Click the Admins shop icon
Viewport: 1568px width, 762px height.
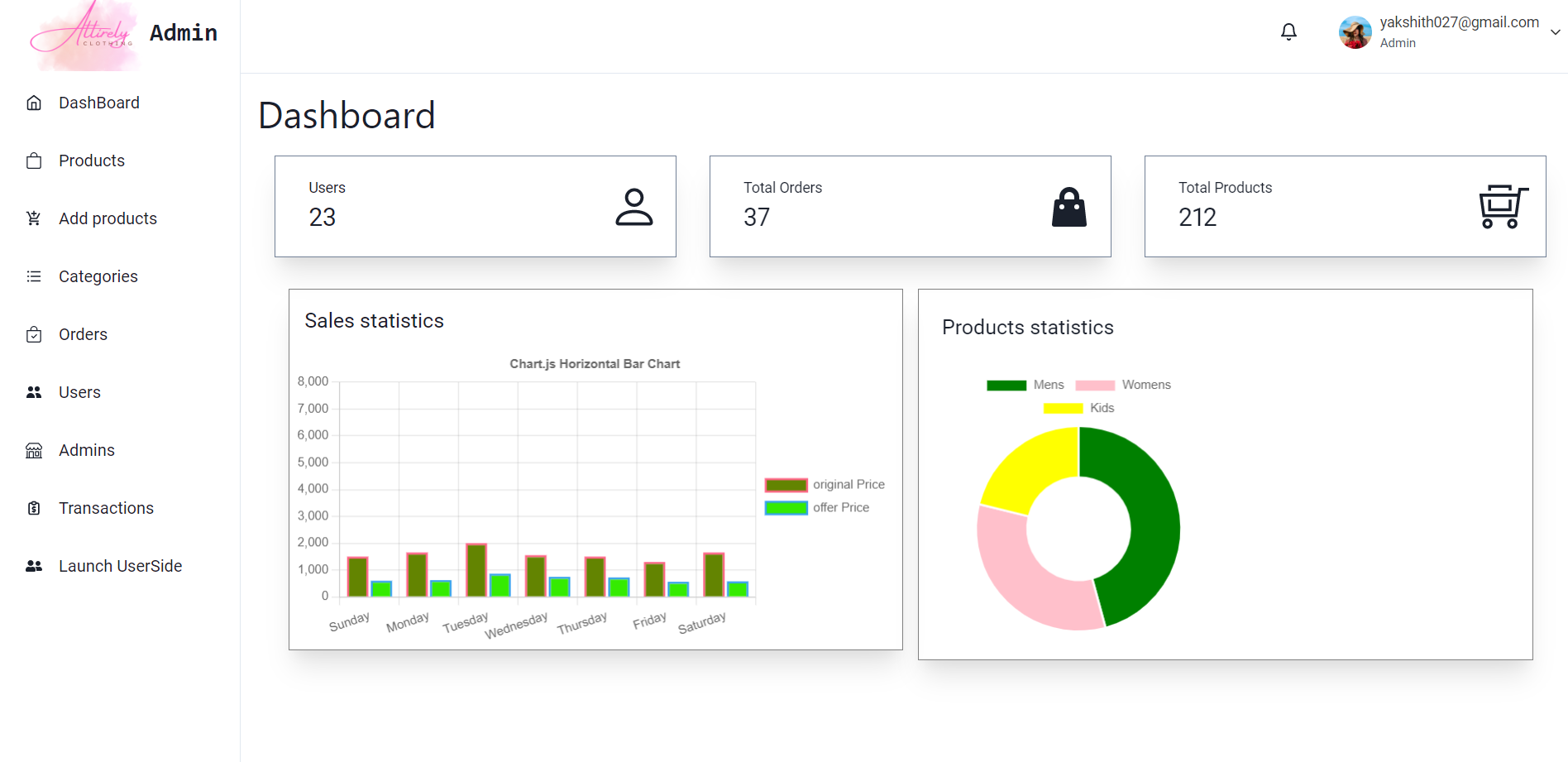34,450
